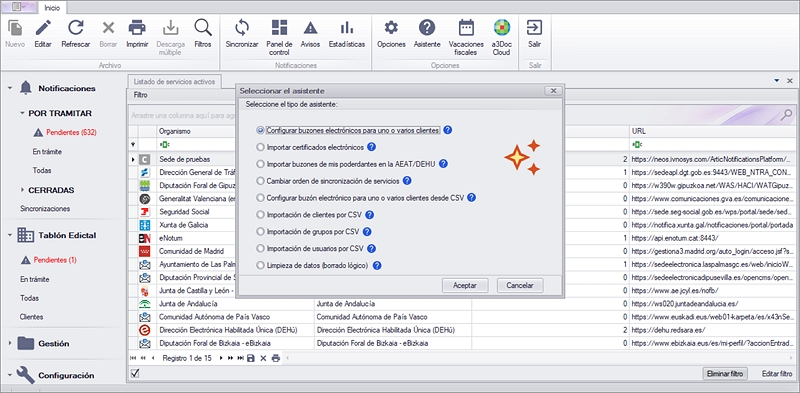Click the Eliminar filtro button
This screenshot has height=393, width=800.
(725, 374)
